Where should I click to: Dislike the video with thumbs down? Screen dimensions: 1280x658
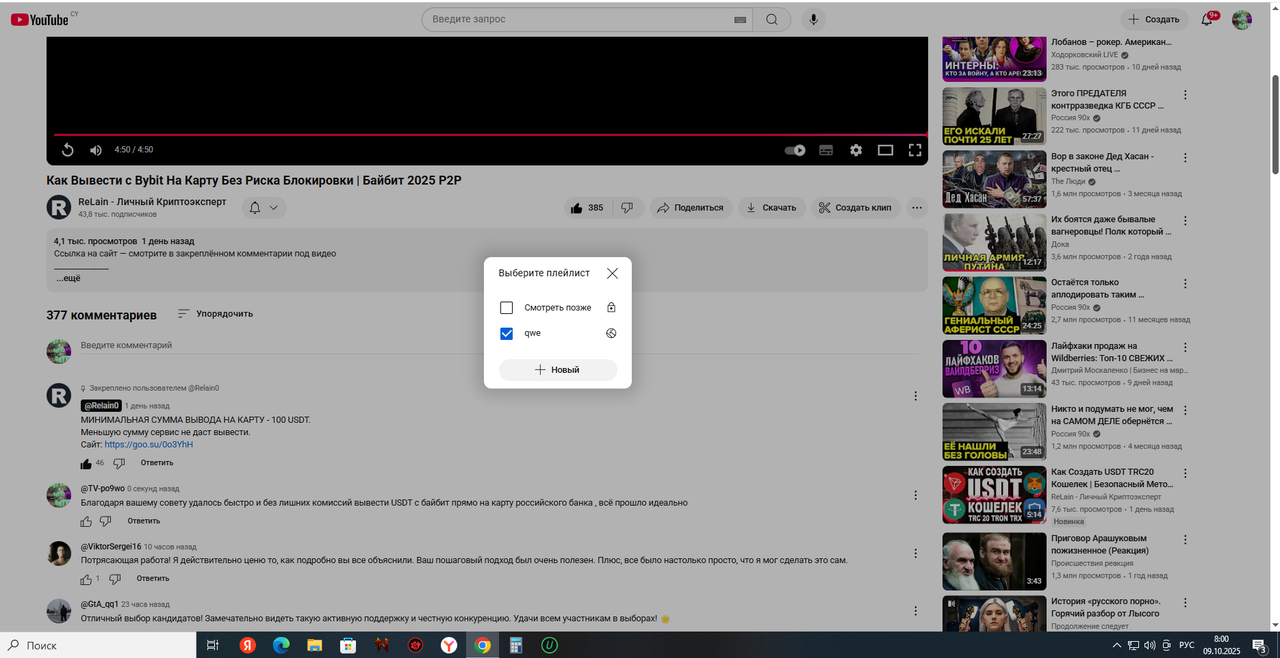pyautogui.click(x=627, y=208)
